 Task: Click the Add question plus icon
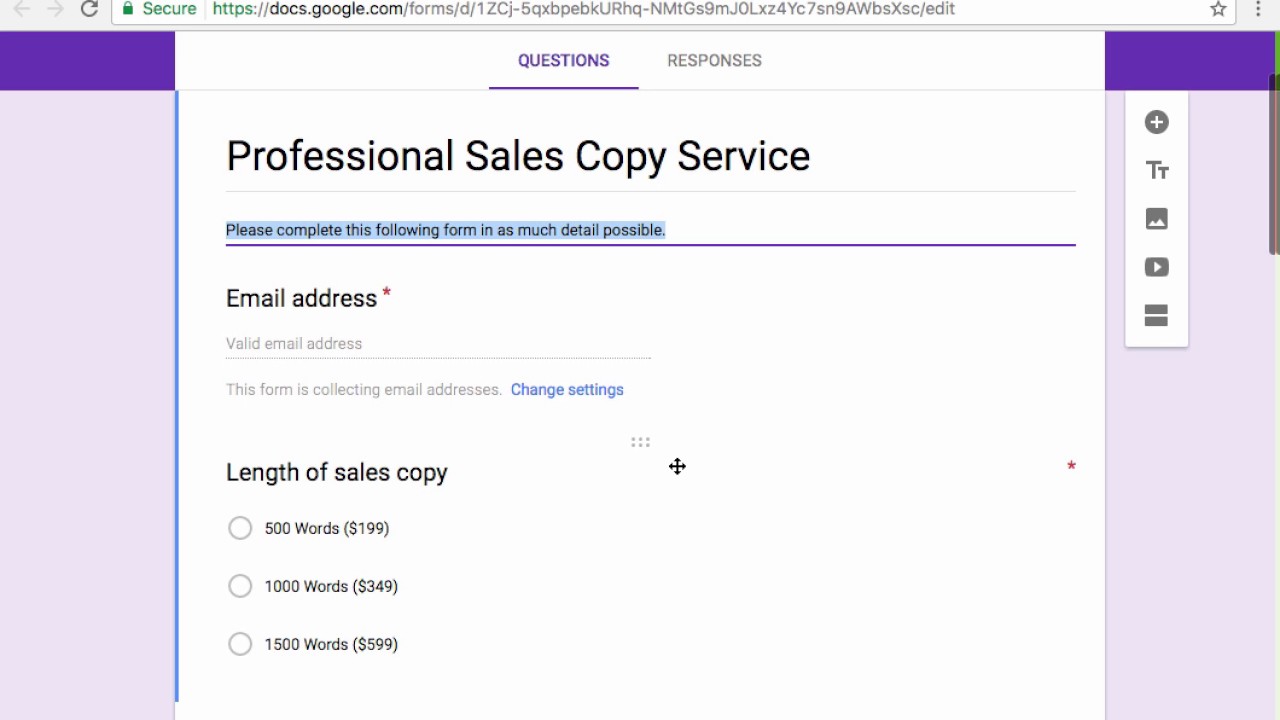[1157, 122]
